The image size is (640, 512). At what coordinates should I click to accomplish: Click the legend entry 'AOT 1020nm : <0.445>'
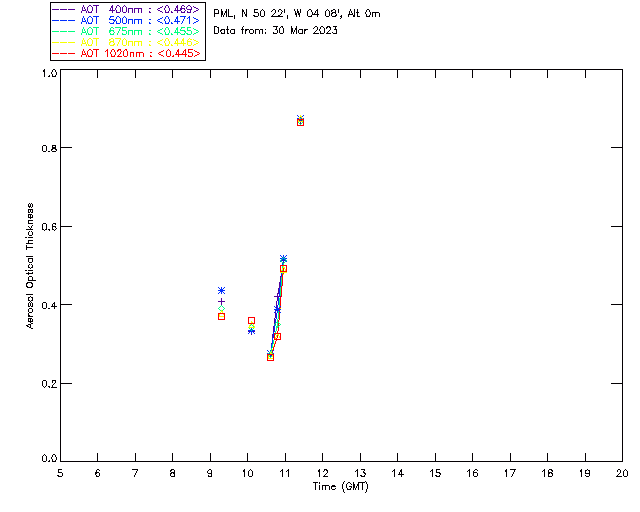click(126, 53)
